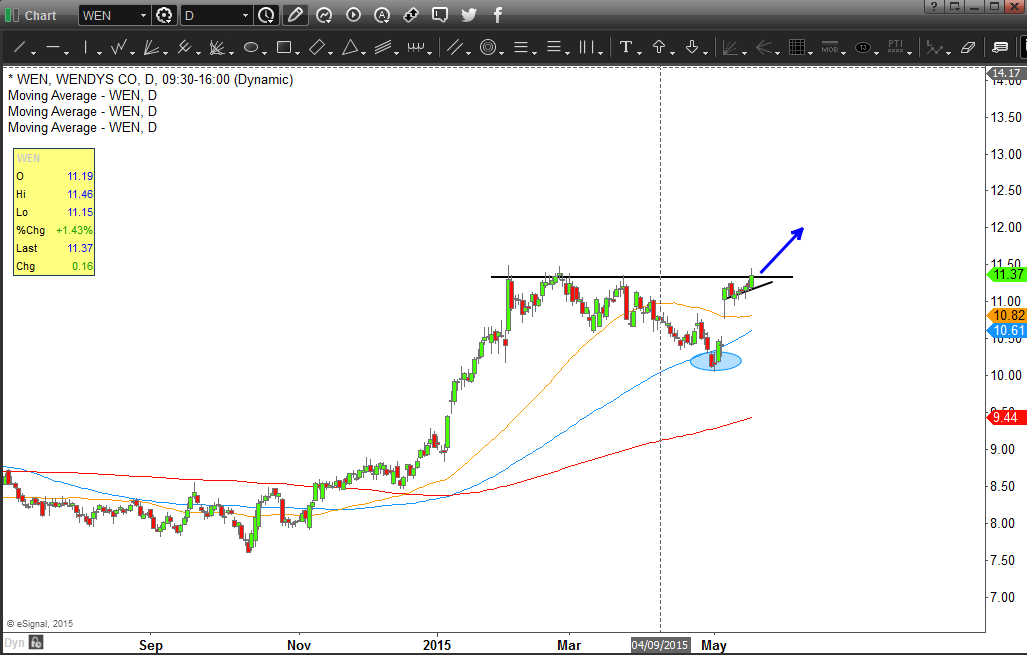1027x655 pixels.
Task: Select the Text annotation tool
Action: point(626,47)
